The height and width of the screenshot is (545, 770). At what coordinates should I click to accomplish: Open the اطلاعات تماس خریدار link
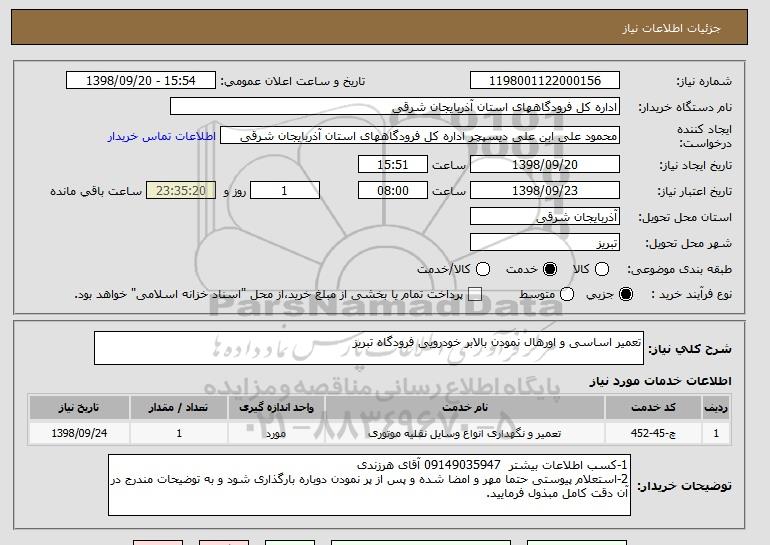click(x=162, y=136)
